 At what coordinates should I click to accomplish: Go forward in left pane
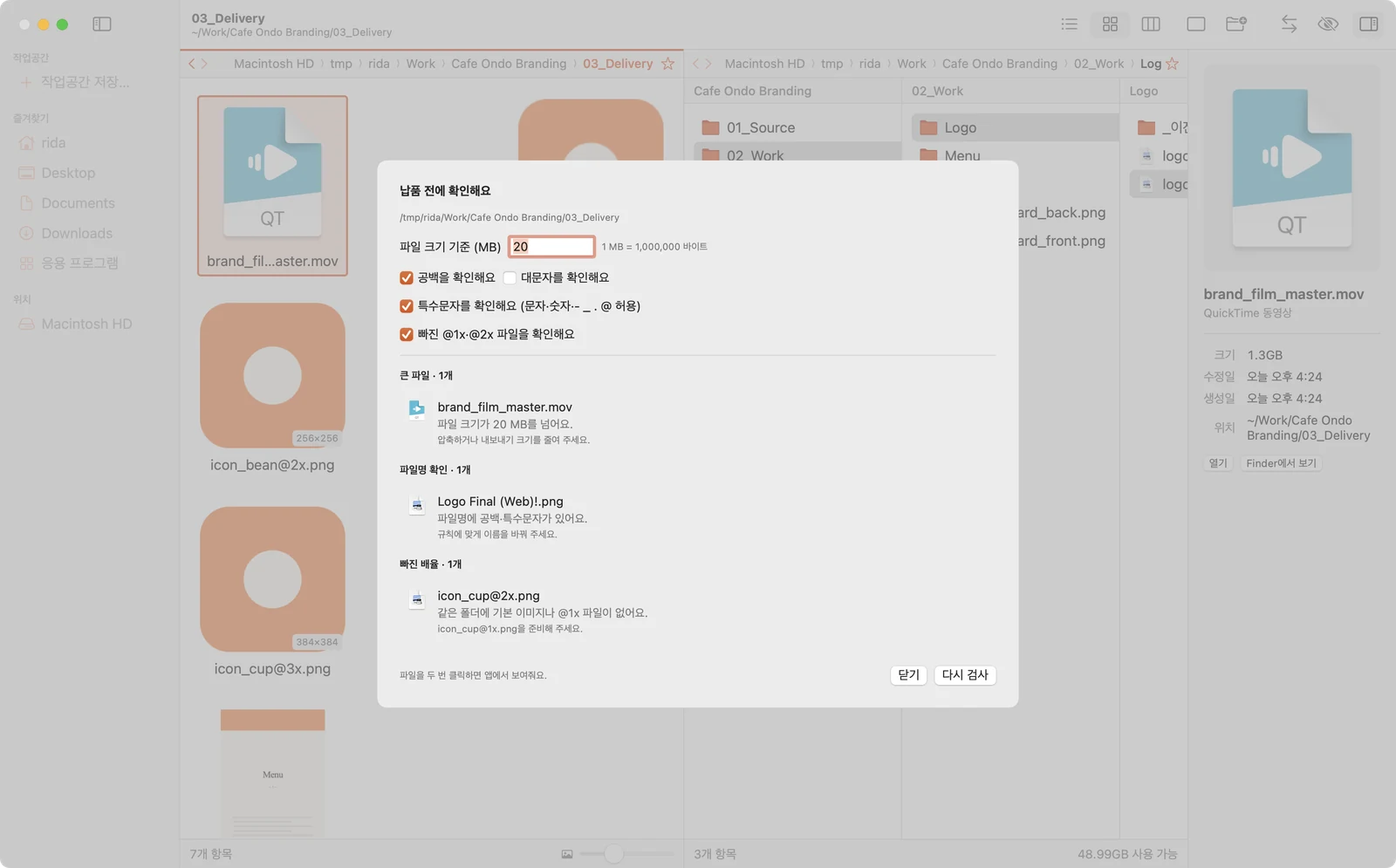click(204, 64)
